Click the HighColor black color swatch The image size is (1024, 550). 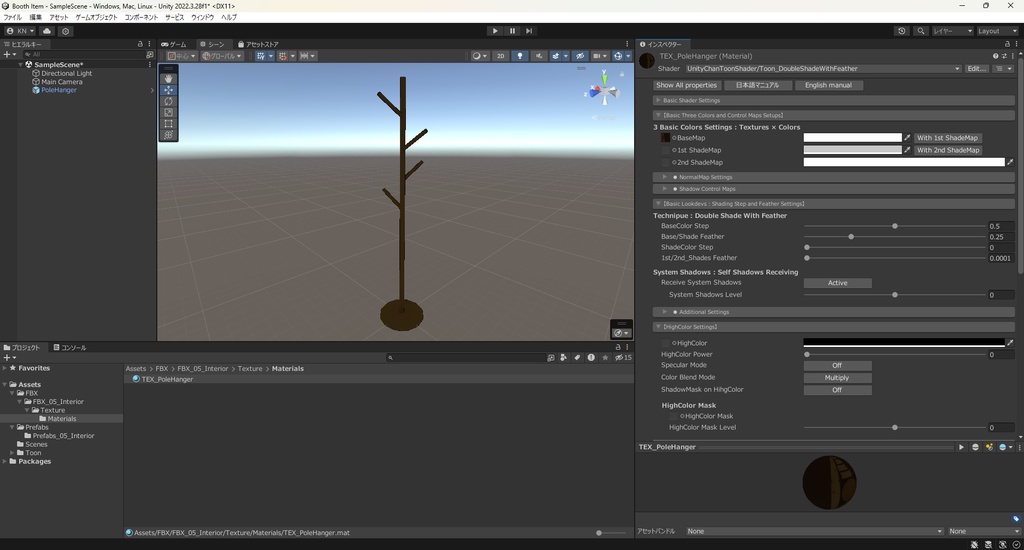(903, 343)
